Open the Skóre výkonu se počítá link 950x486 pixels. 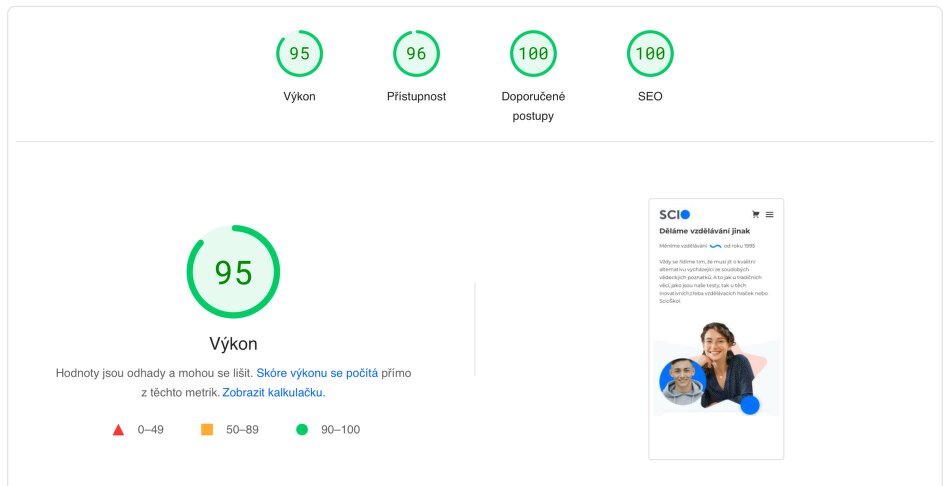point(317,373)
